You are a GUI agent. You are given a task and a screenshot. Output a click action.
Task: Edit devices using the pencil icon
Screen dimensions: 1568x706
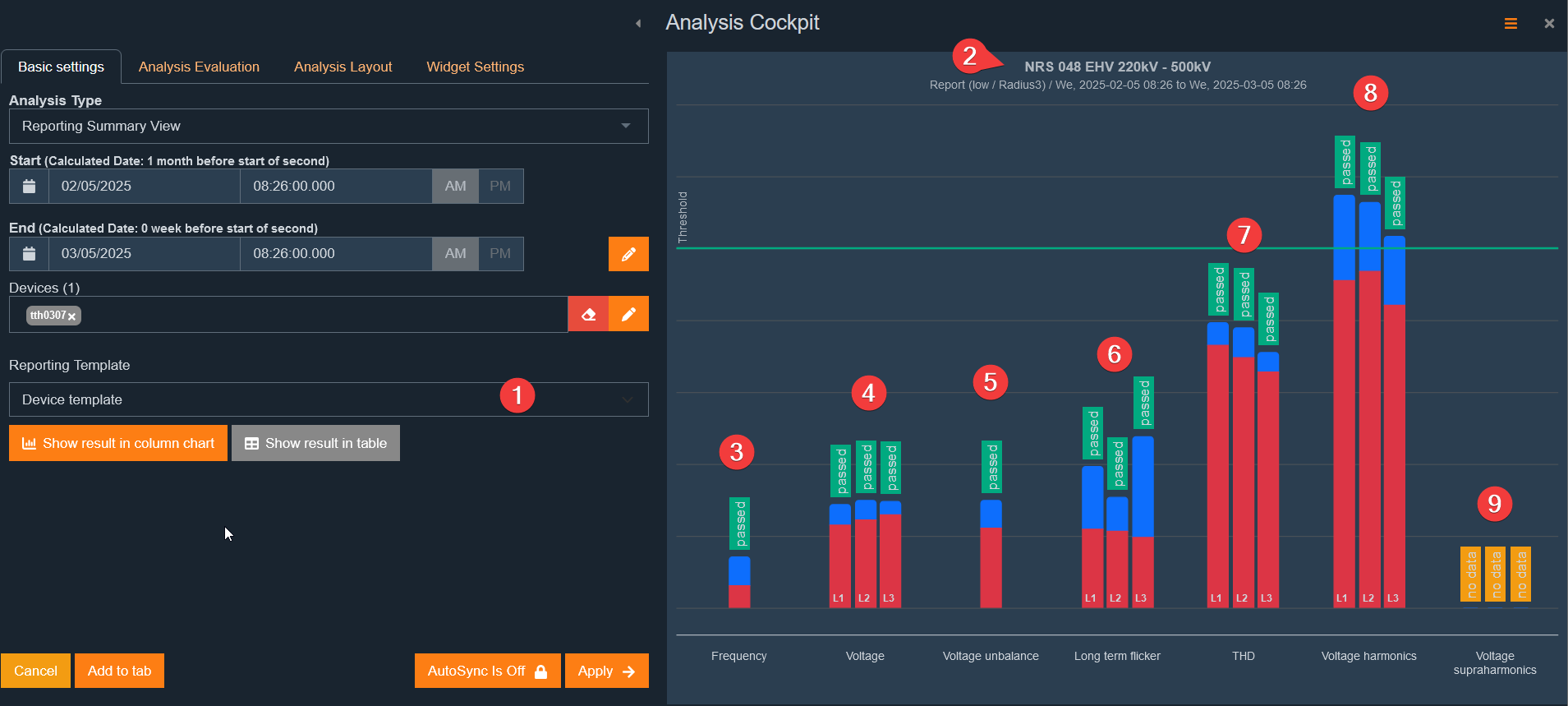(x=628, y=314)
